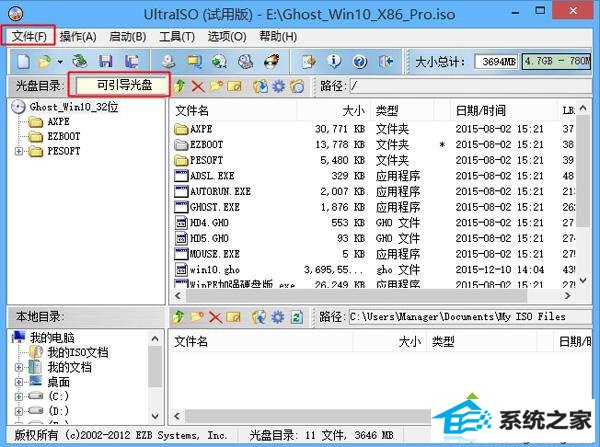This screenshot has width=600, height=447.
Task: Open the 启动(B) menu
Action: [128, 36]
